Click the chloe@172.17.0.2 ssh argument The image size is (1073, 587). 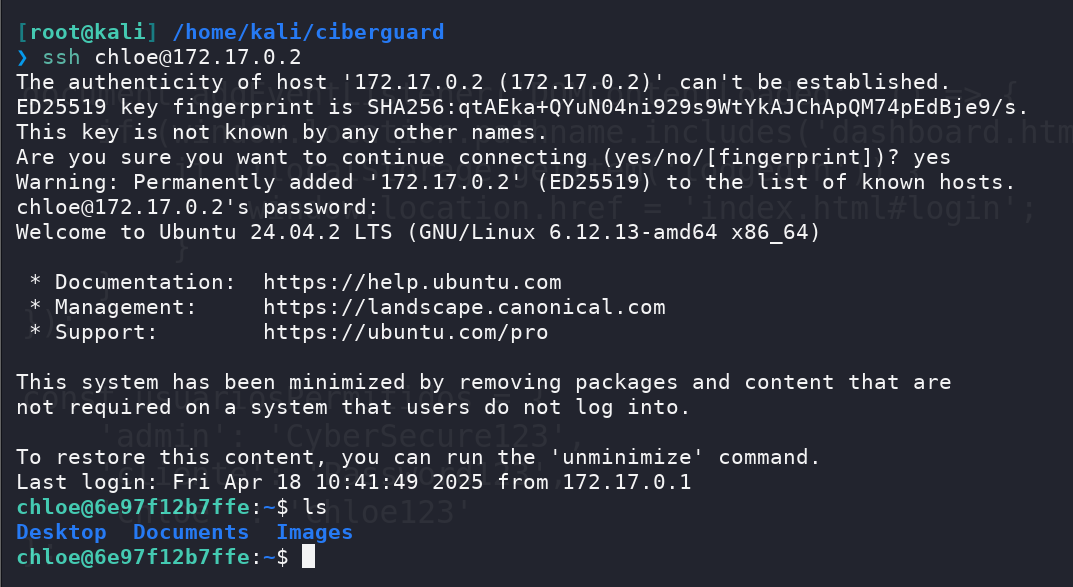click(x=198, y=57)
